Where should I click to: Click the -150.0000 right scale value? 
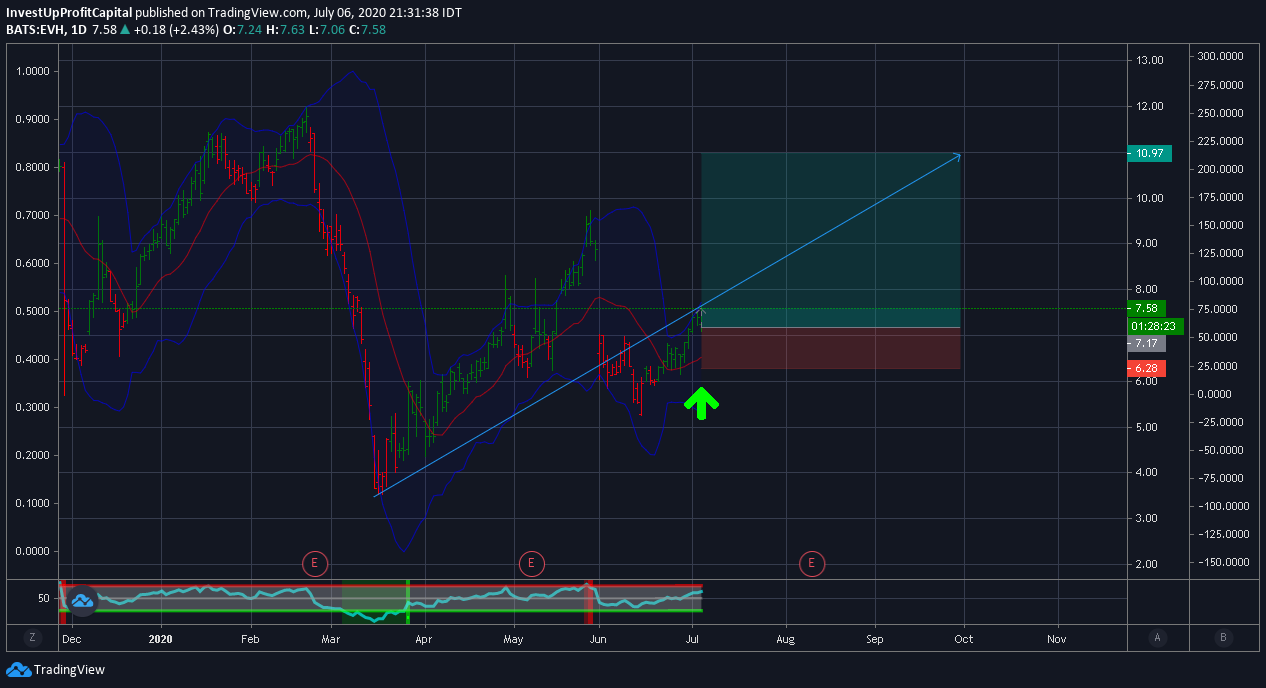click(1221, 563)
